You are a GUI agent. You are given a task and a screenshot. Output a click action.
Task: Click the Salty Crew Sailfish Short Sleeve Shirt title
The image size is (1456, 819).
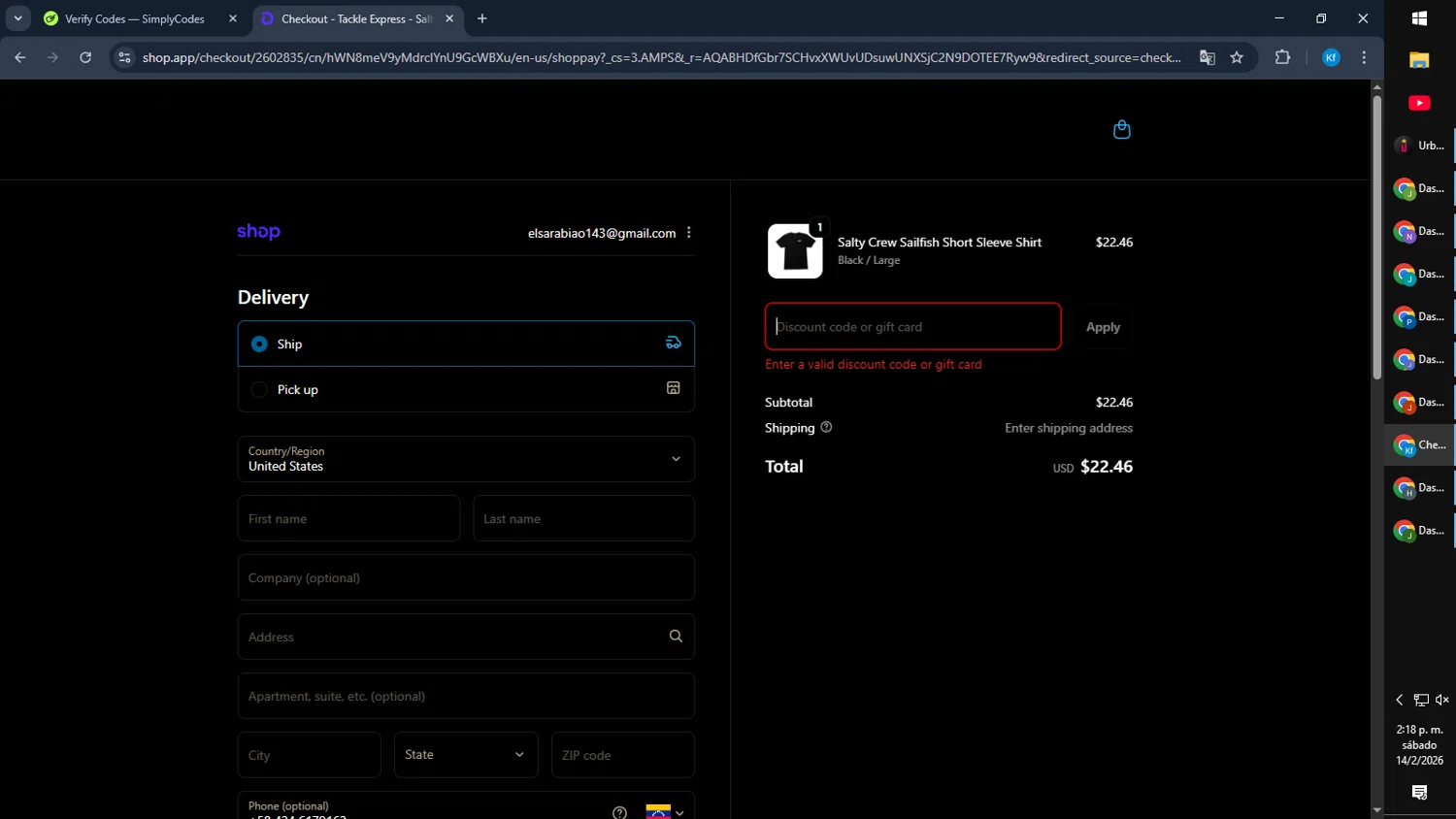click(x=940, y=243)
